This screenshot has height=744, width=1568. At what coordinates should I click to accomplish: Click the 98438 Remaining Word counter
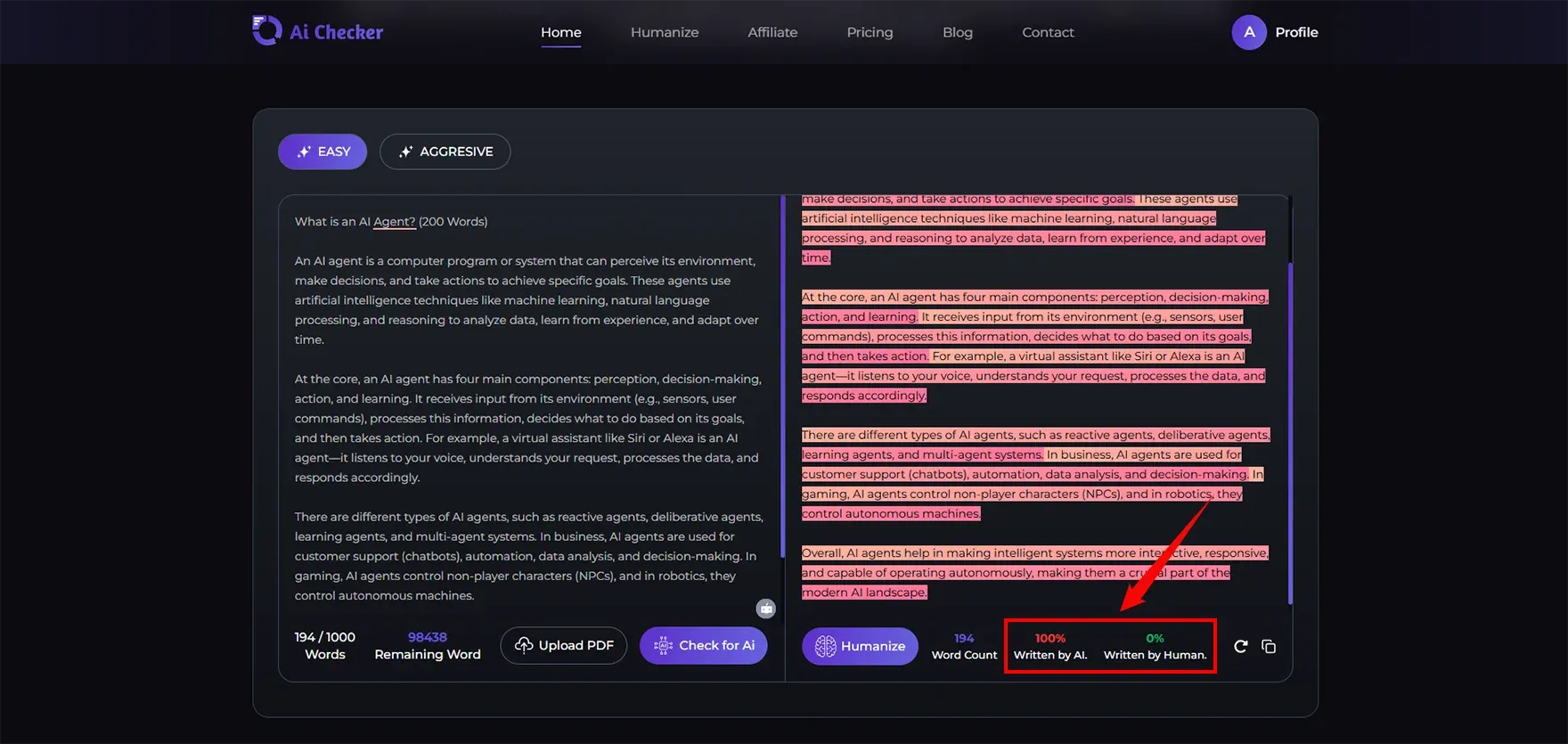pyautogui.click(x=428, y=645)
